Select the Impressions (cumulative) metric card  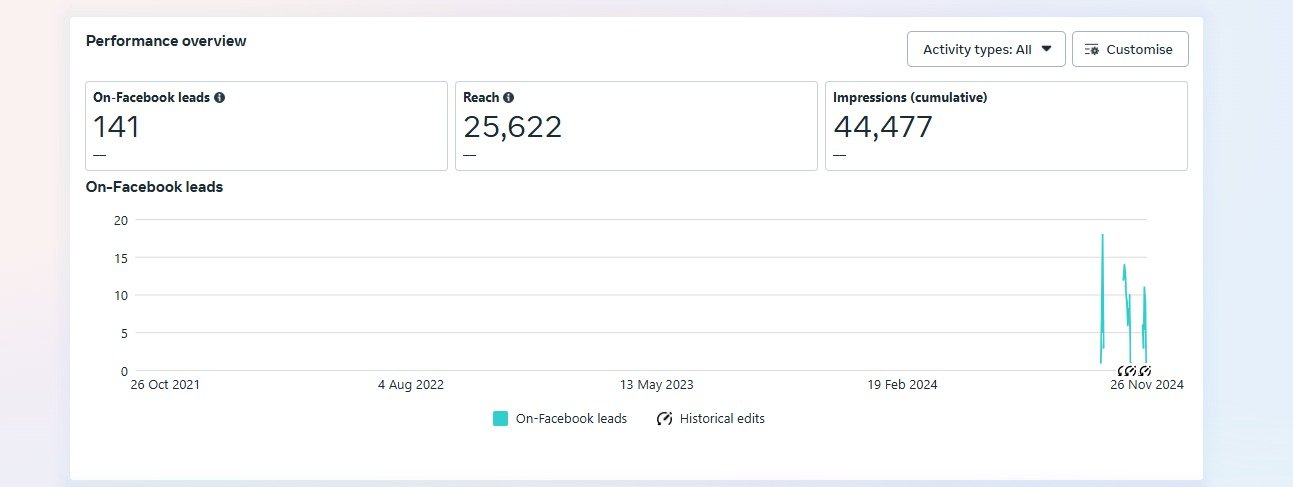1006,126
